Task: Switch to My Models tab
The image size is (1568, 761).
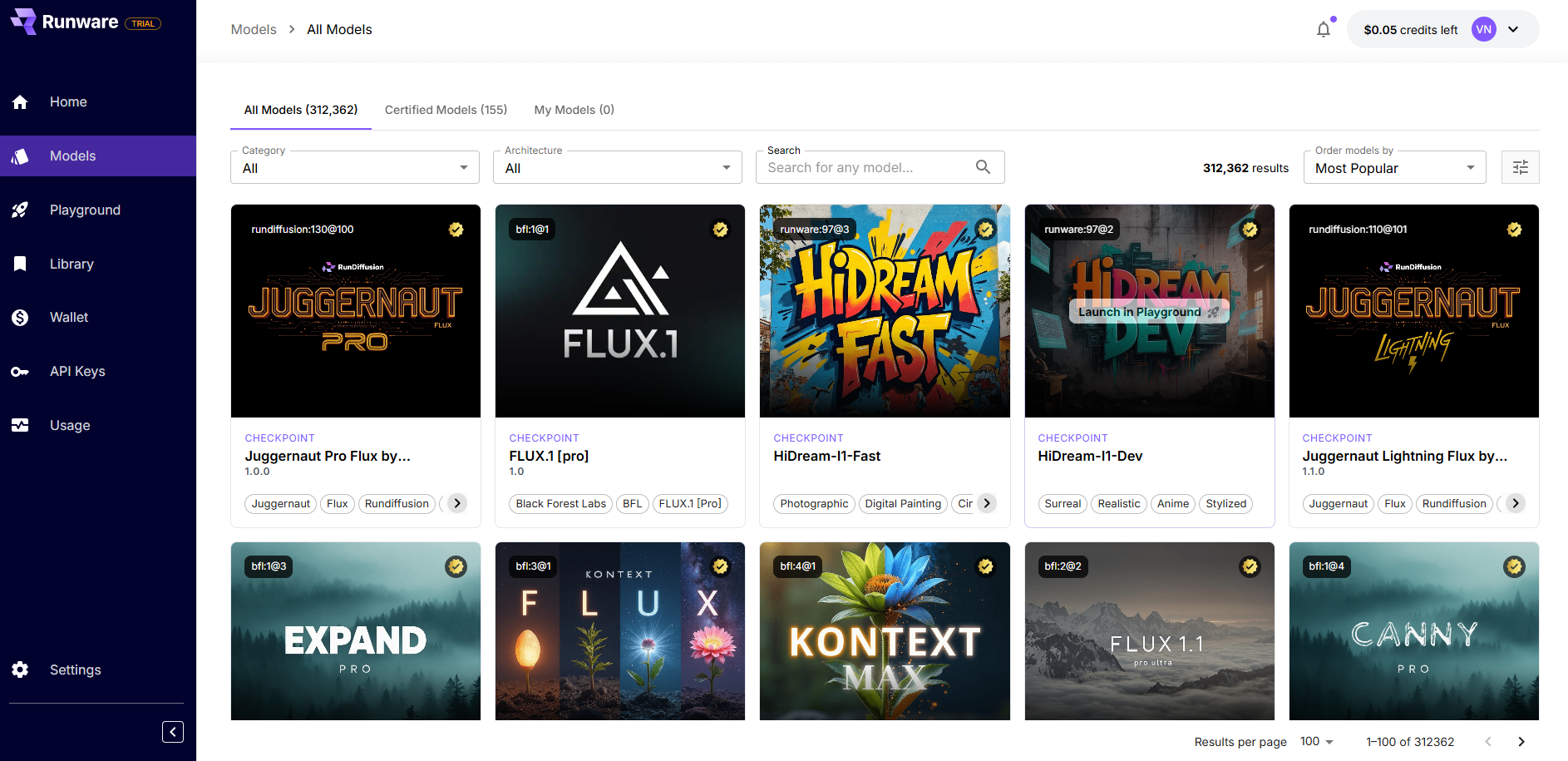Action: [x=574, y=110]
